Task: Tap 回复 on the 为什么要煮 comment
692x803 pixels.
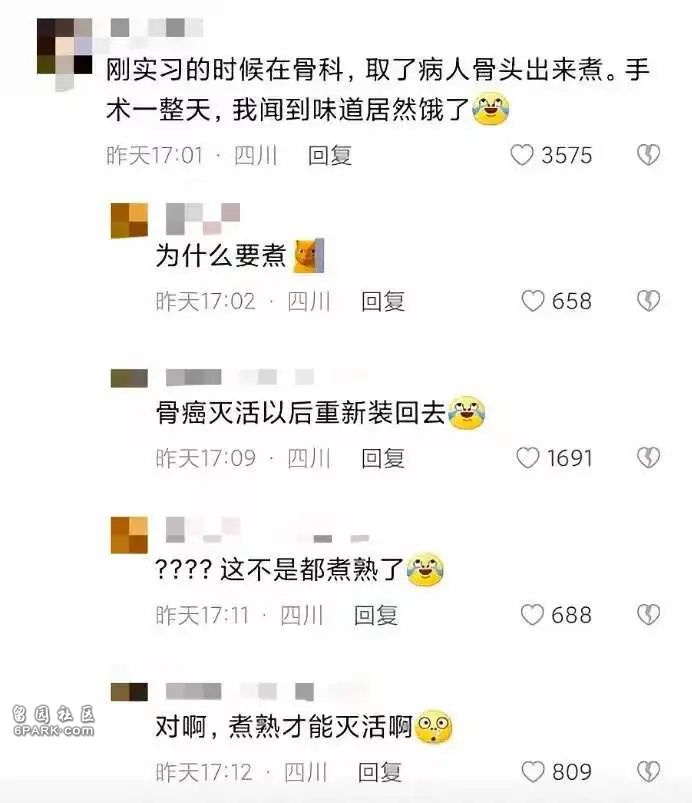Action: pyautogui.click(x=383, y=301)
